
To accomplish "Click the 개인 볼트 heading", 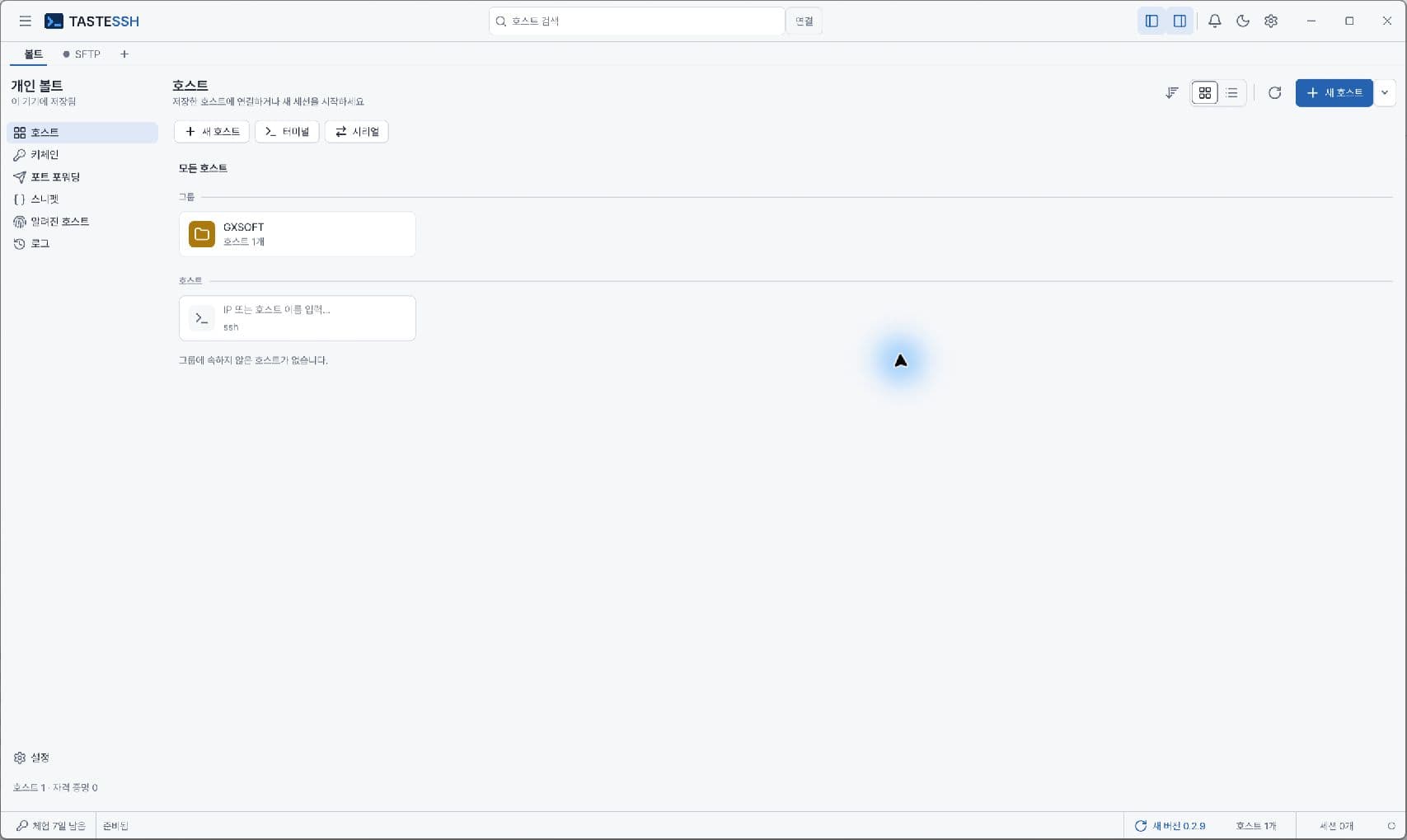I will point(37,86).
